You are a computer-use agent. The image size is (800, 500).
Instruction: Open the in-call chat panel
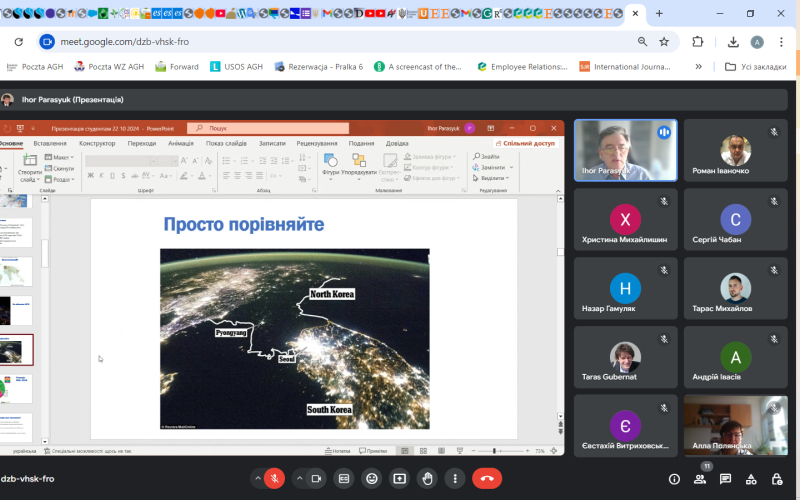pyautogui.click(x=726, y=479)
